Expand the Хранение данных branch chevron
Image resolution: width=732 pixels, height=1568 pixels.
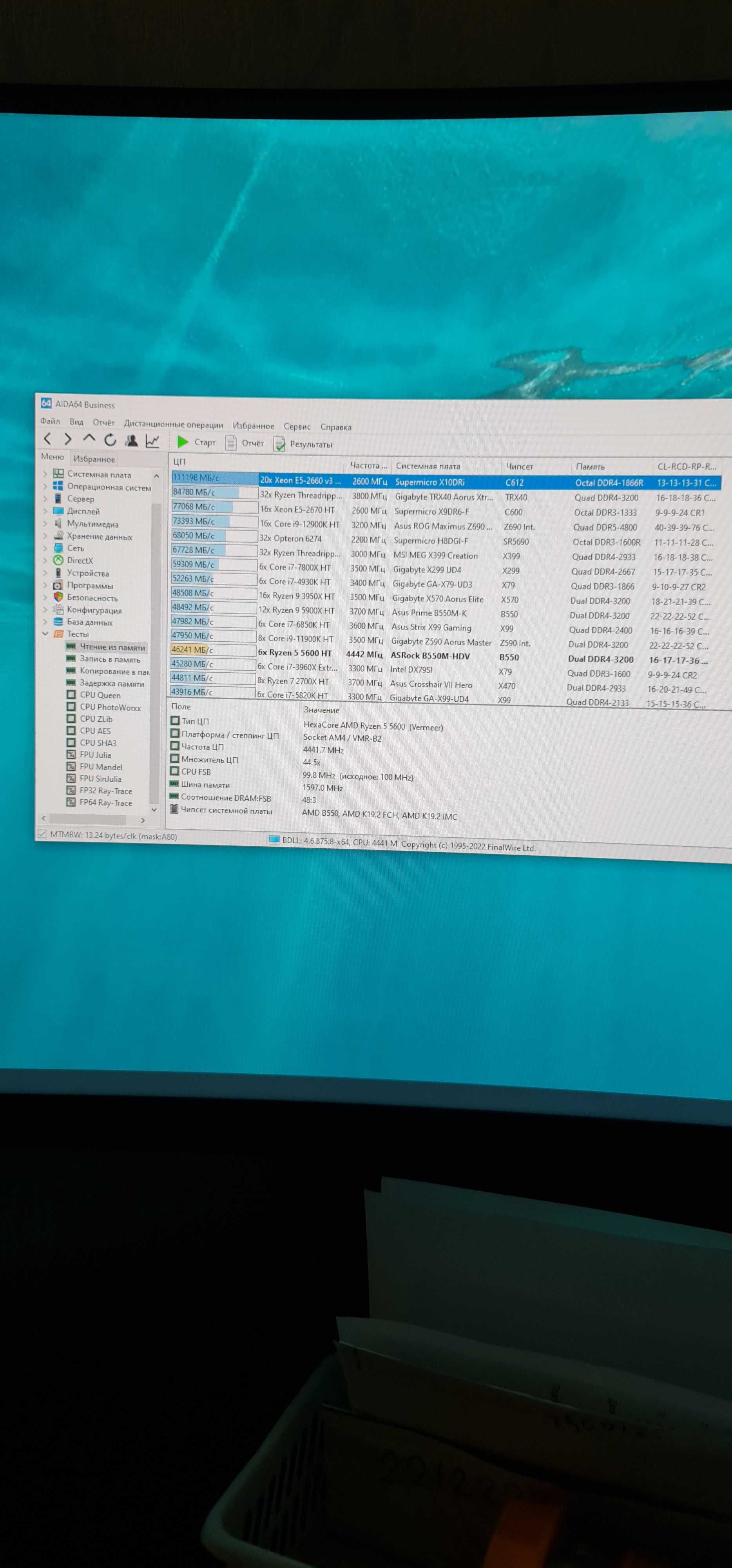click(45, 535)
